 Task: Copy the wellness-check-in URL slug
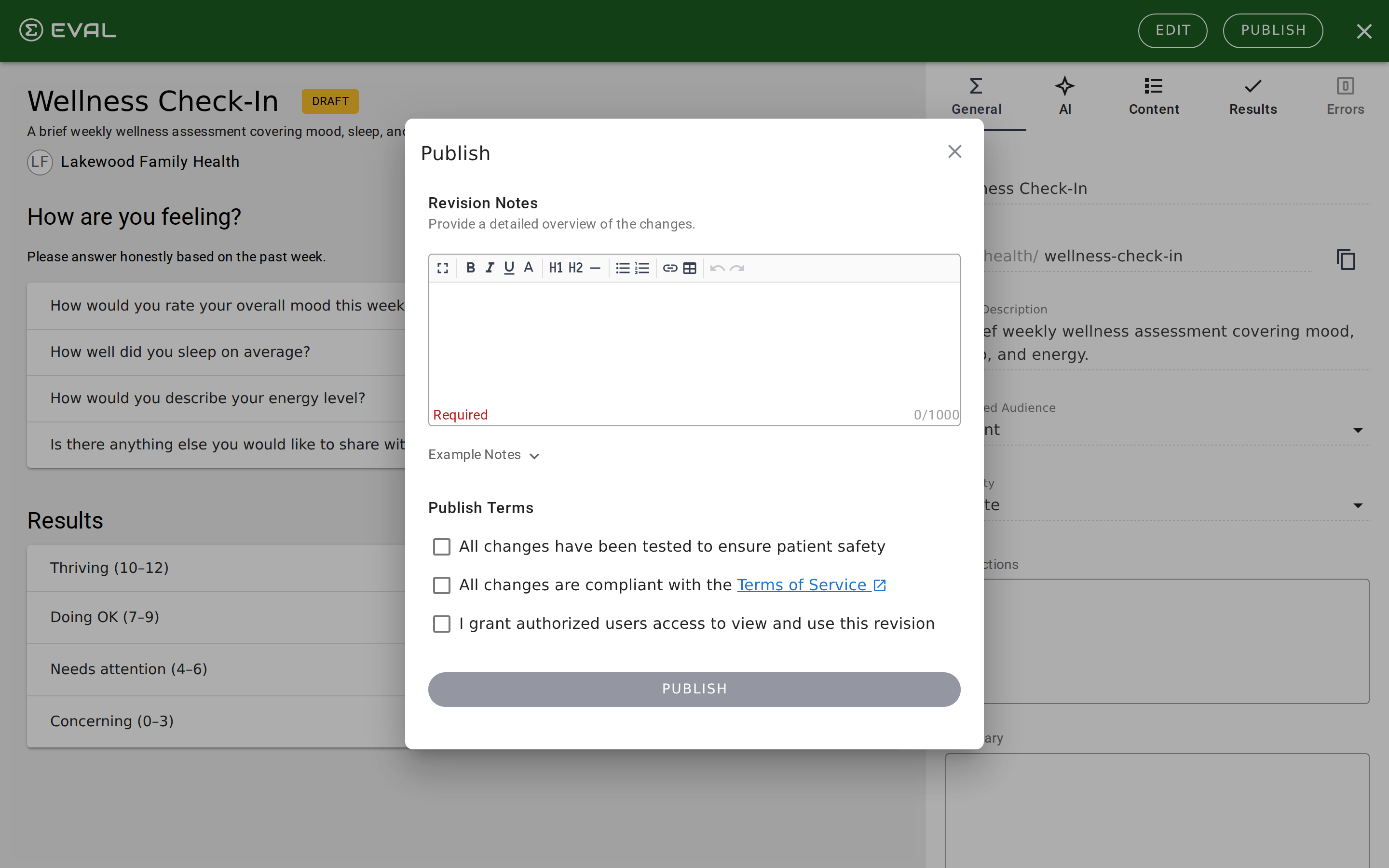1346,259
